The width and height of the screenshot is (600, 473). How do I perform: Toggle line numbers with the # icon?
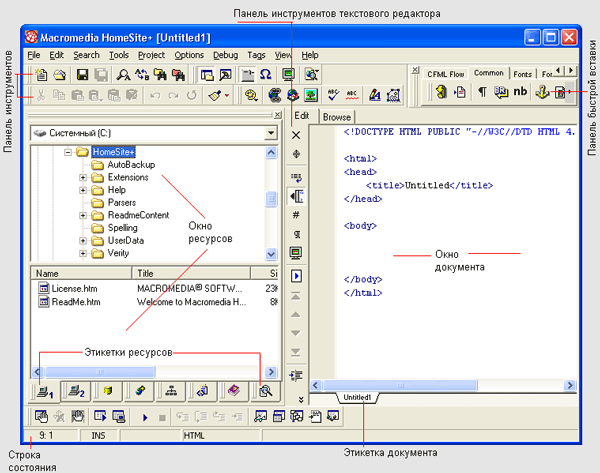(x=296, y=215)
